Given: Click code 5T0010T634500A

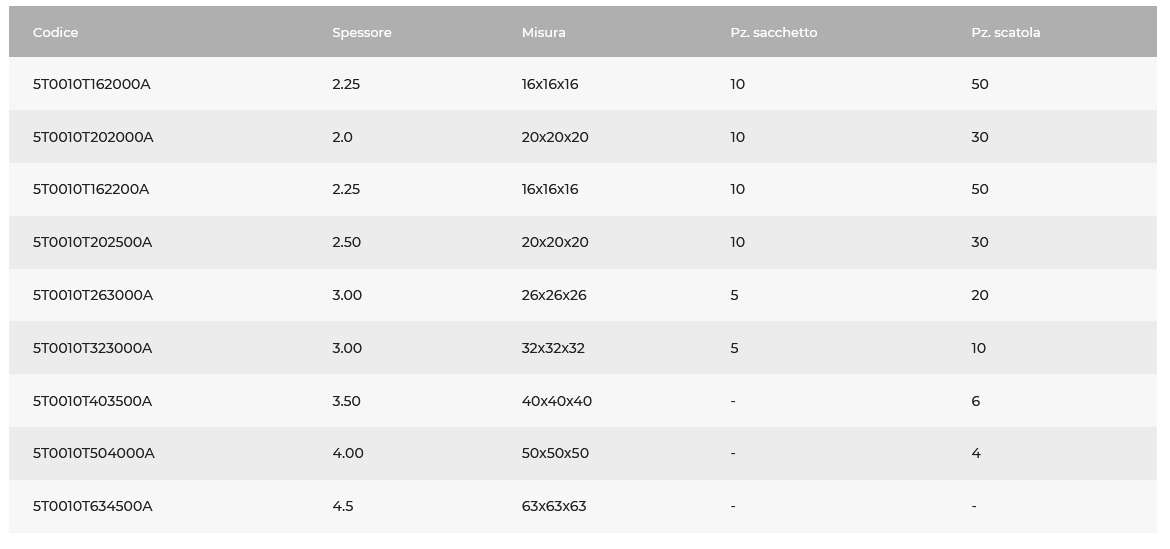Looking at the screenshot, I should tap(93, 506).
